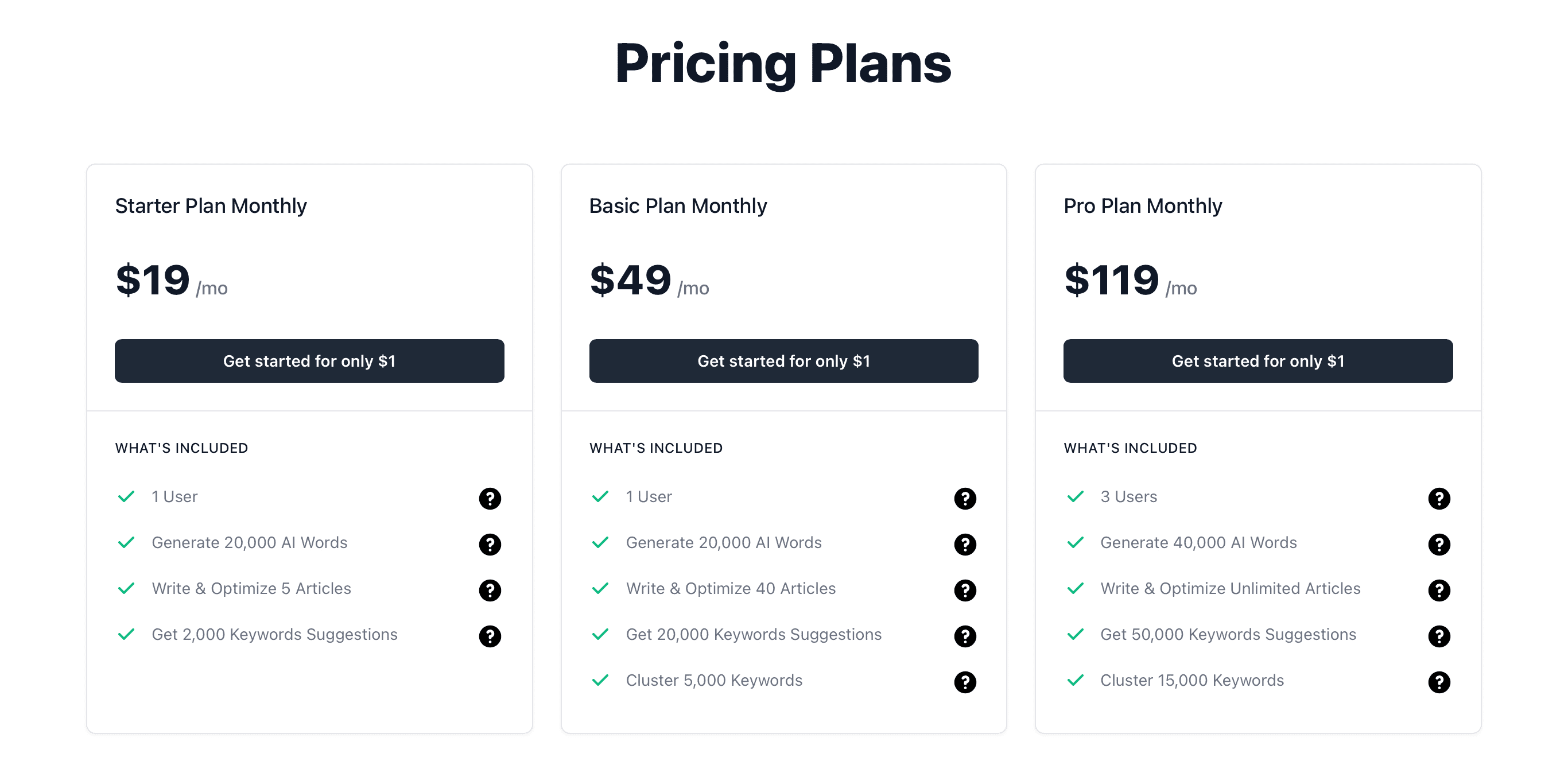Click the Pro Plan $119 price
This screenshot has height=773, width=1568.
click(1111, 280)
